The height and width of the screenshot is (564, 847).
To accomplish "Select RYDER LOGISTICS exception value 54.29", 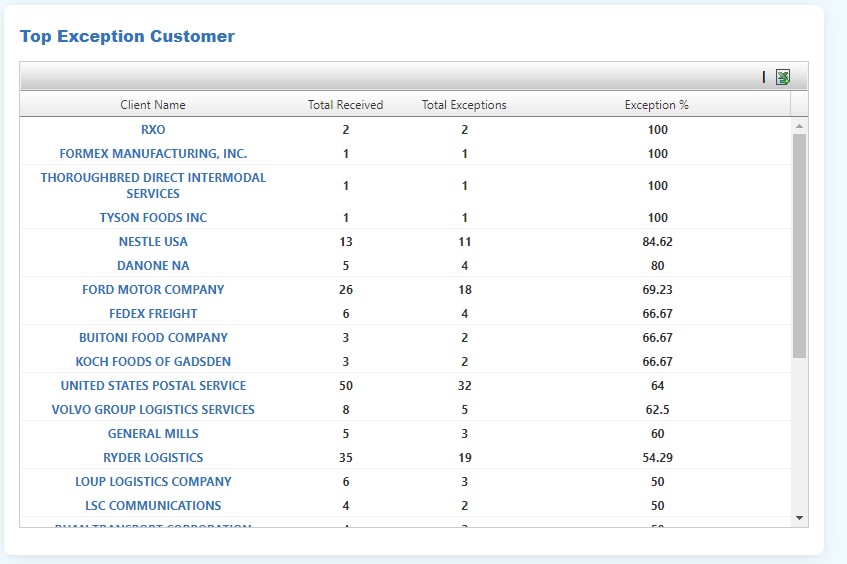I will pos(657,458).
